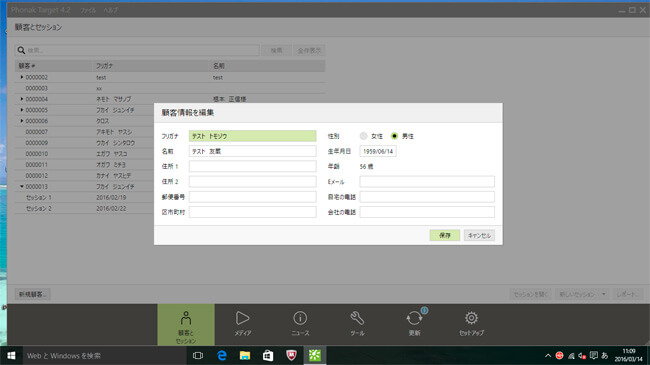
Task: Open the ヘルプ menu
Action: 111,10
